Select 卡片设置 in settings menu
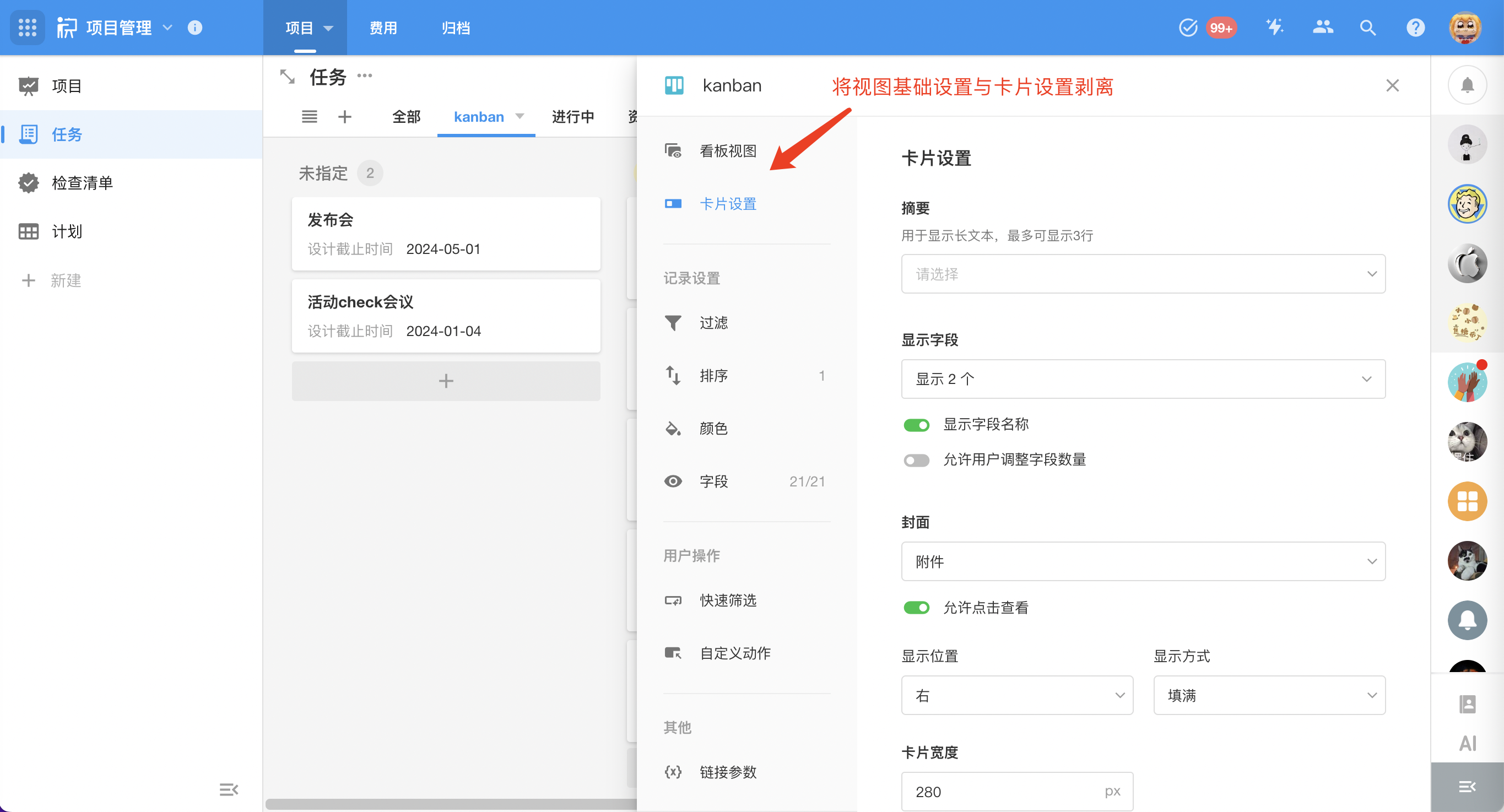This screenshot has width=1504, height=812. tap(746, 204)
